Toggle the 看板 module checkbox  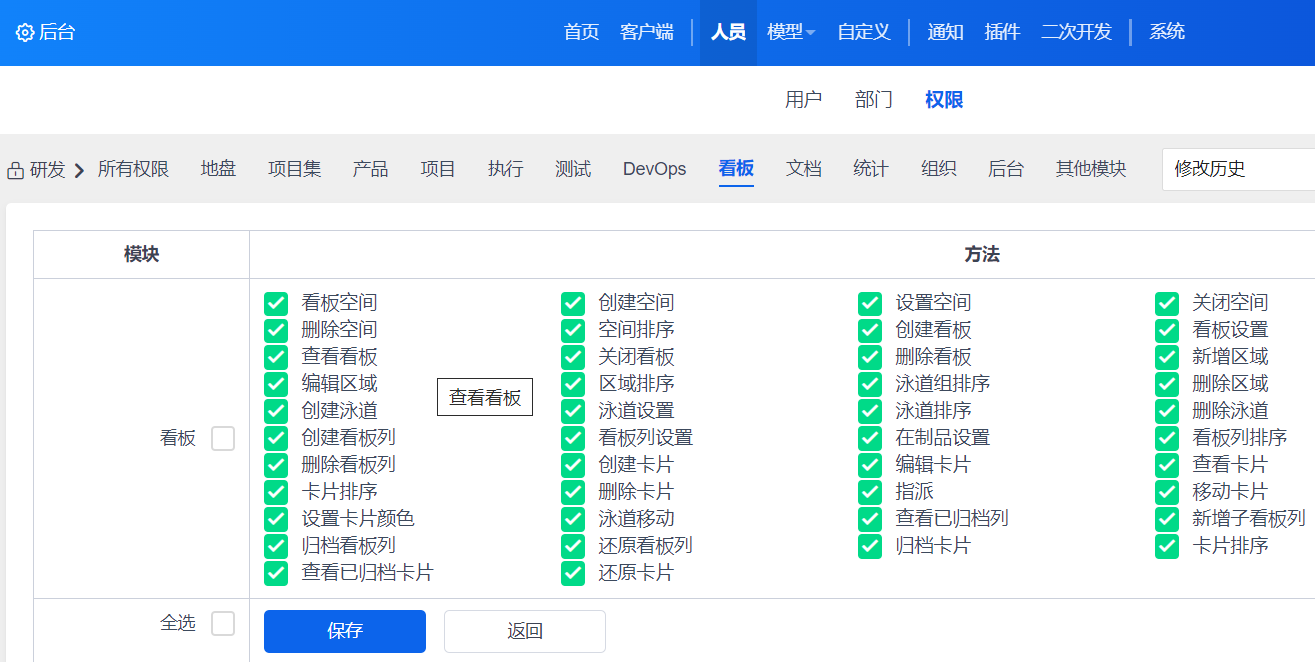pyautogui.click(x=223, y=438)
